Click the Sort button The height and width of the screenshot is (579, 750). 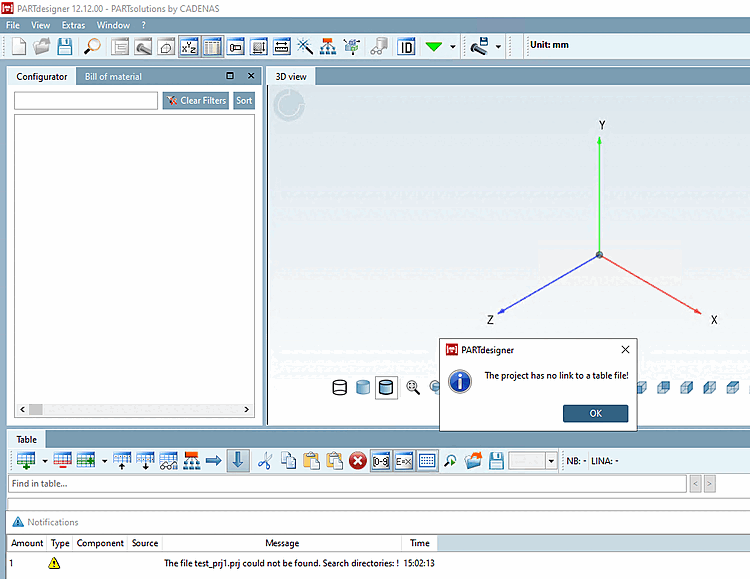coord(244,100)
